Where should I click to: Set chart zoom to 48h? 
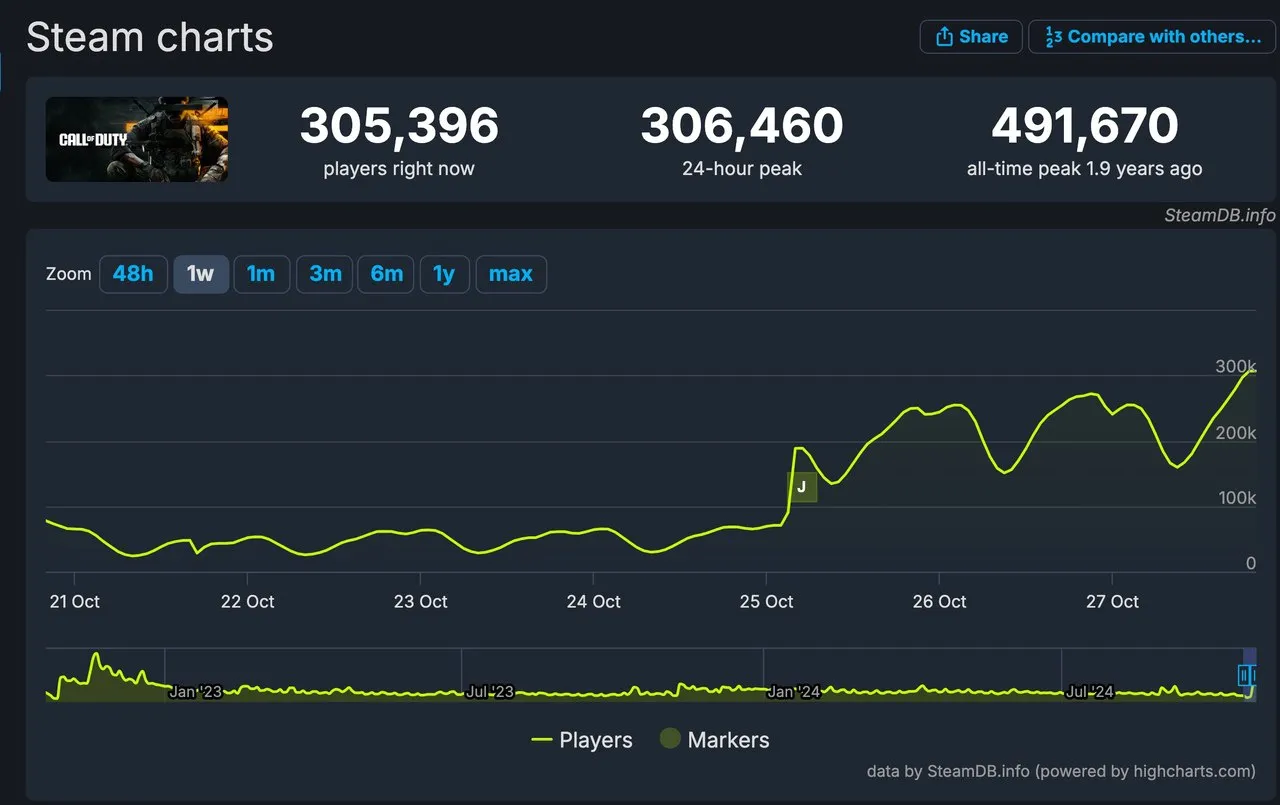click(133, 274)
